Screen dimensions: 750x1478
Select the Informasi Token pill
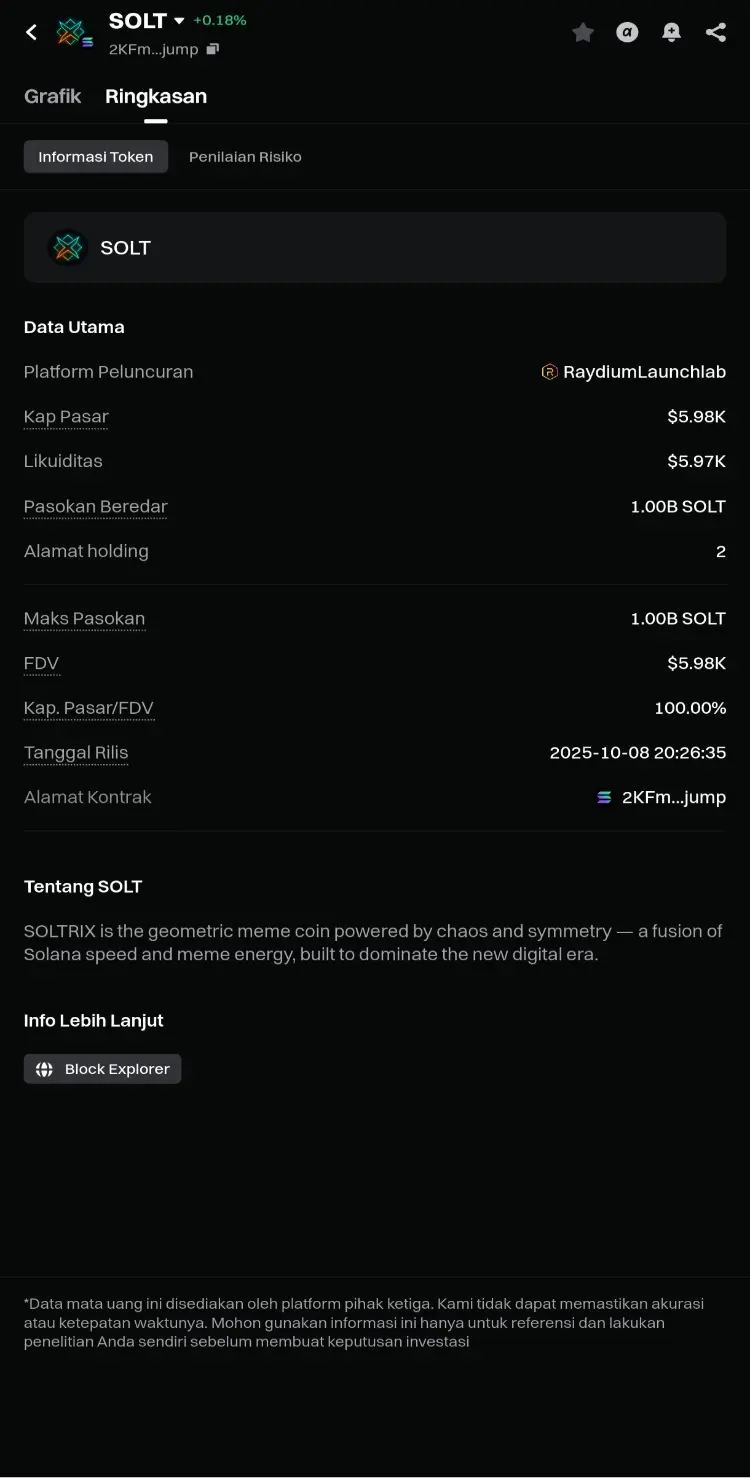[x=96, y=157]
